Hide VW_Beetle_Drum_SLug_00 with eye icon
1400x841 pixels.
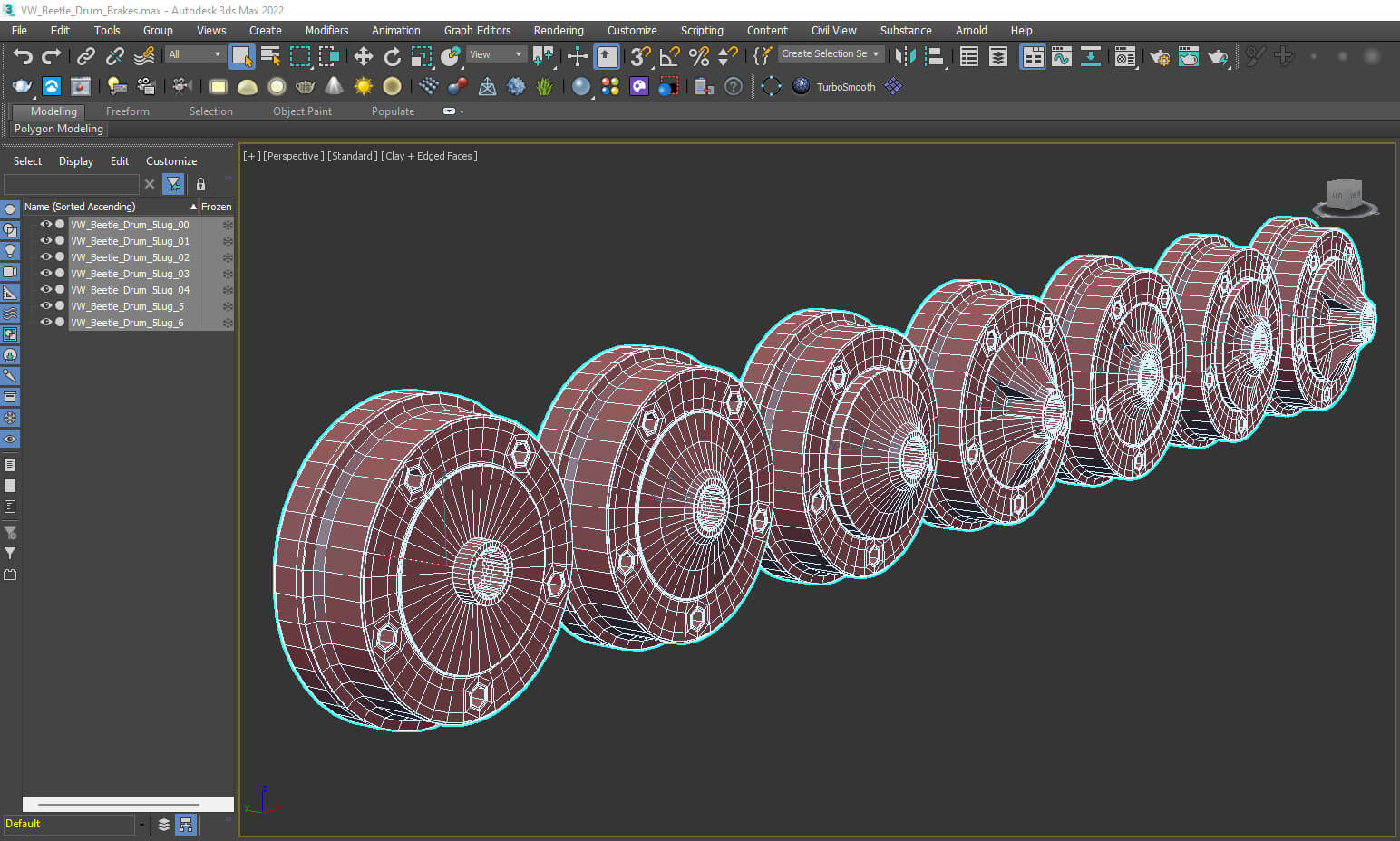click(45, 225)
